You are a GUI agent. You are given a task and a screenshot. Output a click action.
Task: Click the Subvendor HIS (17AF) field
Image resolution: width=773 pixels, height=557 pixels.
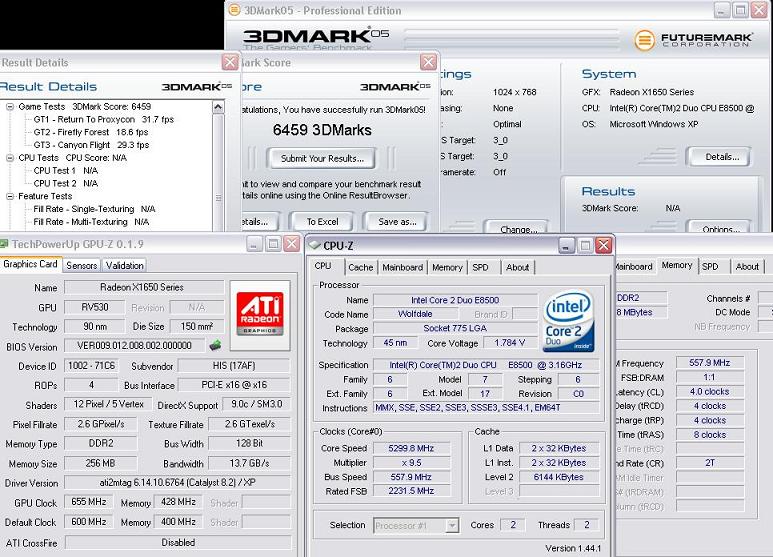[234, 366]
